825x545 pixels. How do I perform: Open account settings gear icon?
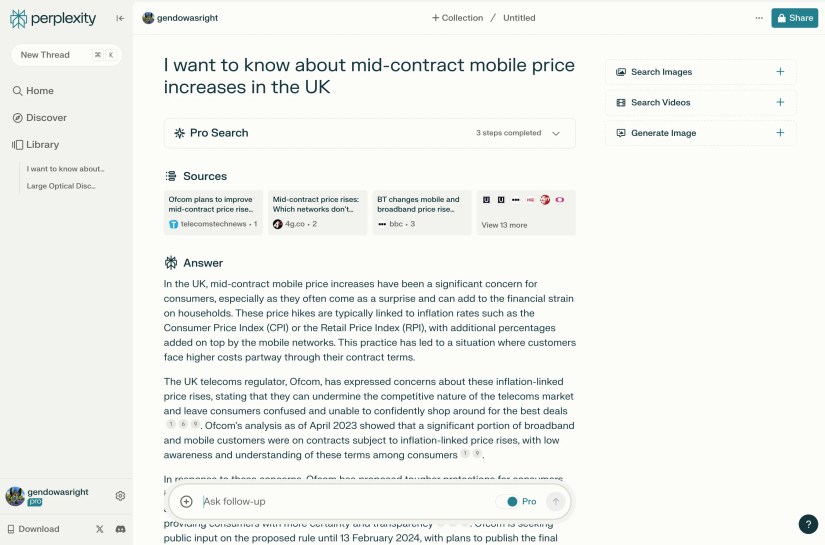click(120, 496)
